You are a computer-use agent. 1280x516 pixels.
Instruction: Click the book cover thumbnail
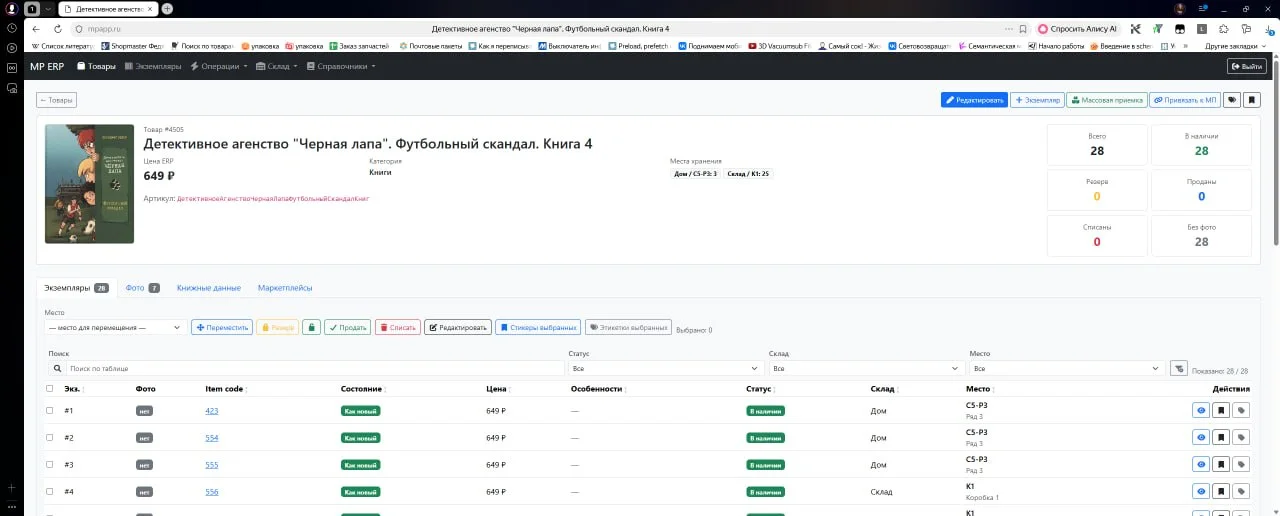[x=89, y=183]
